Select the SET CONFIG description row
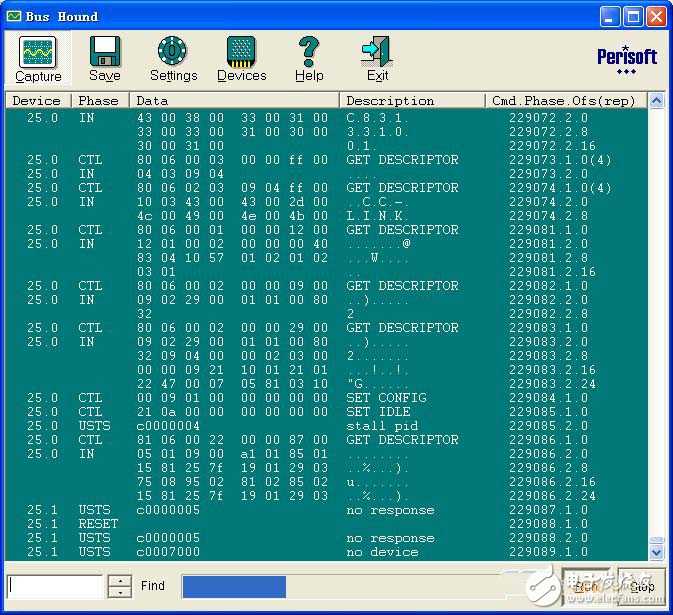673x615 pixels. coord(386,397)
